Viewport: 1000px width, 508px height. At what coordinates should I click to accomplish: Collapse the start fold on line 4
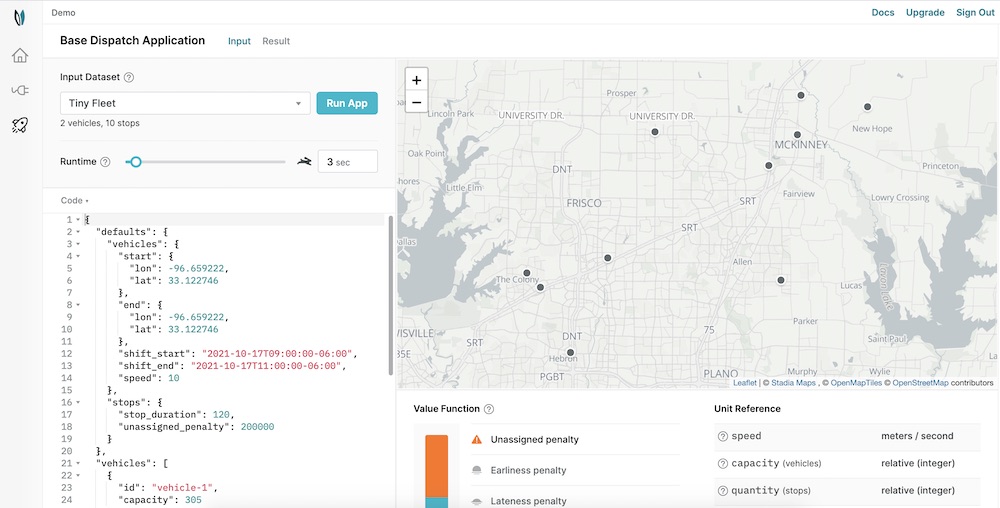point(78,256)
